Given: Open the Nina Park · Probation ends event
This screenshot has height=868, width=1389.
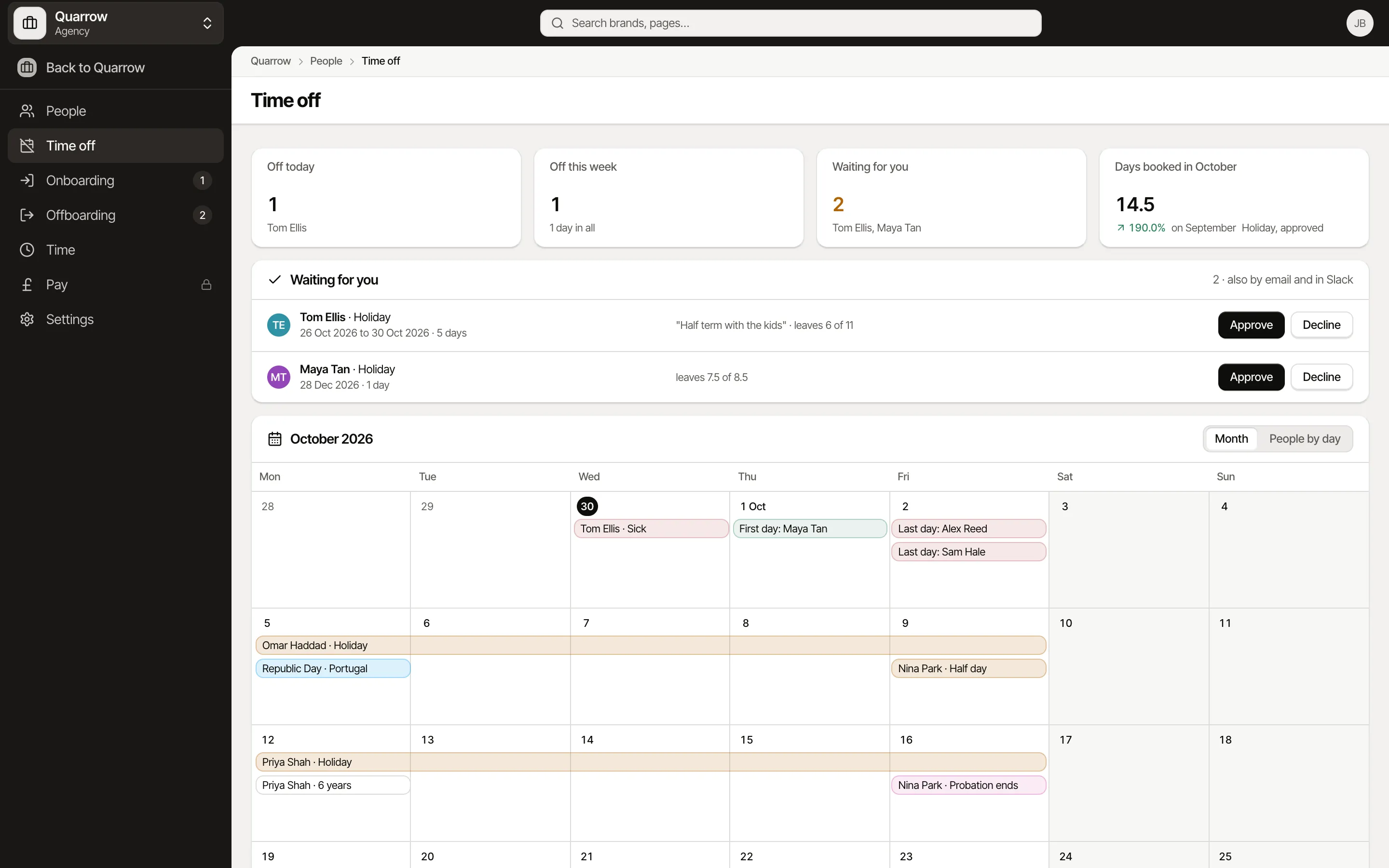Looking at the screenshot, I should tap(969, 785).
